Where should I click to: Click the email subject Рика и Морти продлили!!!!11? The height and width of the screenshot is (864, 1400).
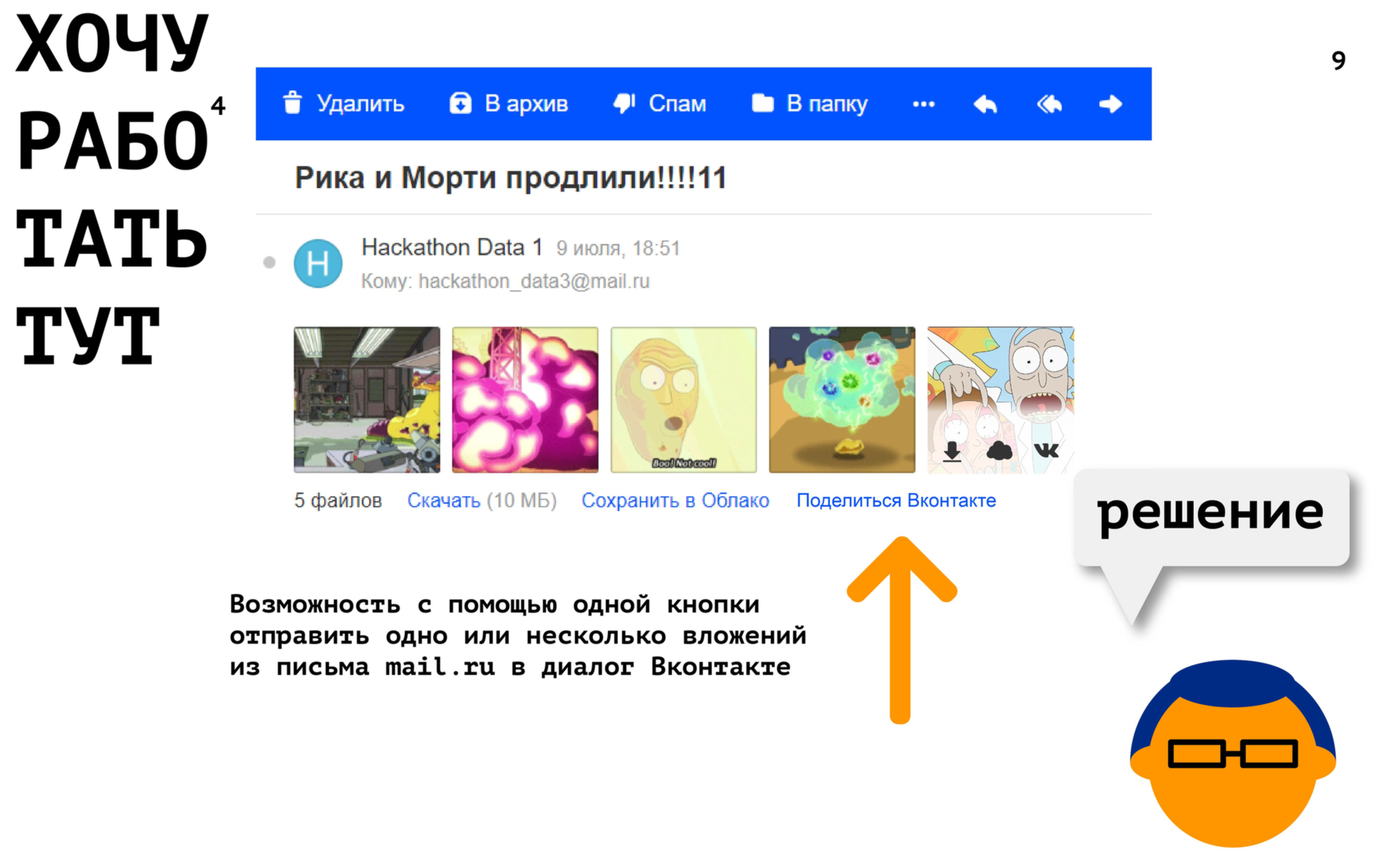[510, 178]
